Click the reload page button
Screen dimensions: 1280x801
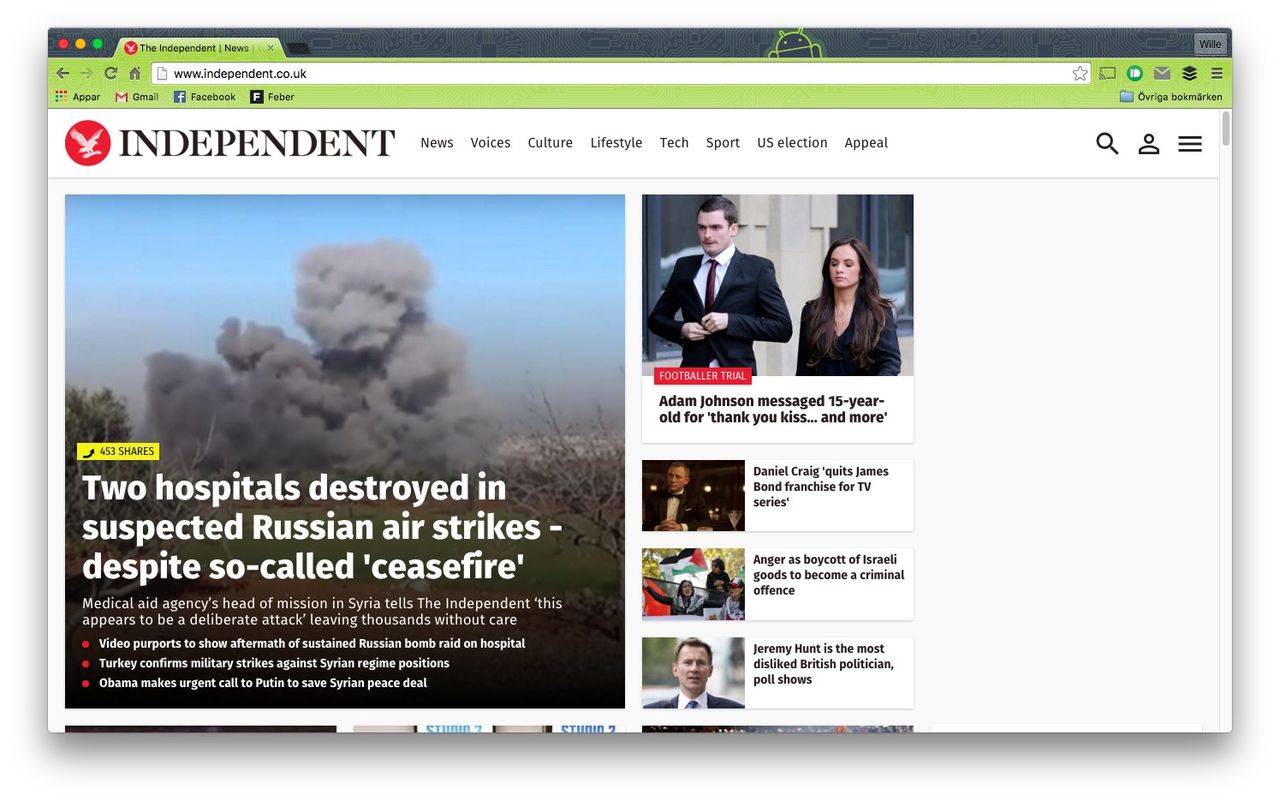coord(110,73)
